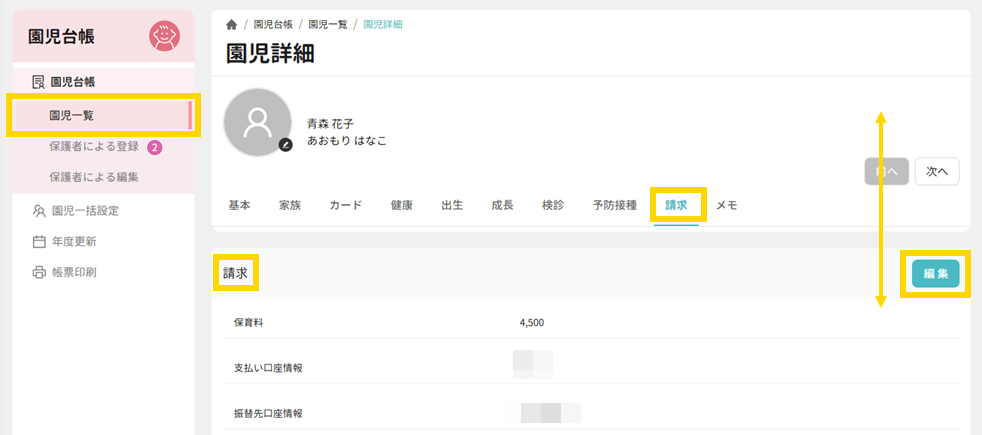Click the smiley face logo icon

click(164, 37)
